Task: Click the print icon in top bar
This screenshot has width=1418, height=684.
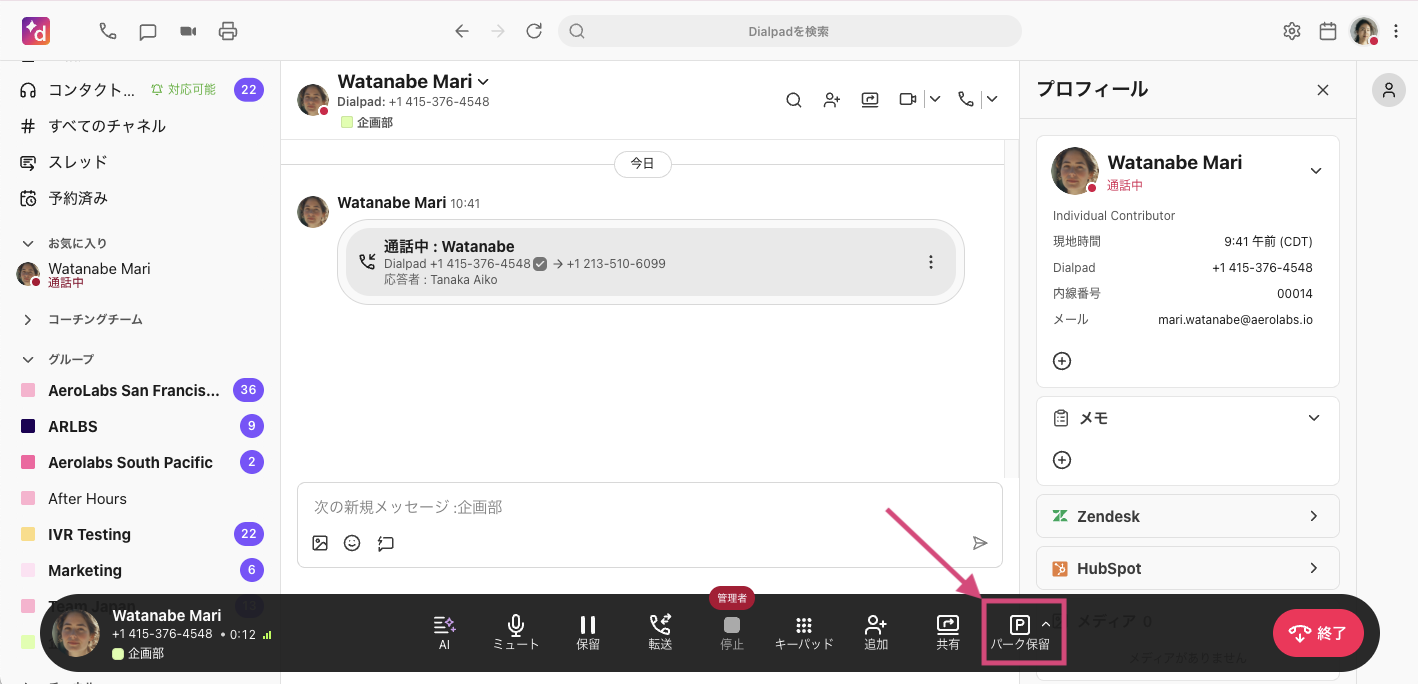Action: (228, 31)
